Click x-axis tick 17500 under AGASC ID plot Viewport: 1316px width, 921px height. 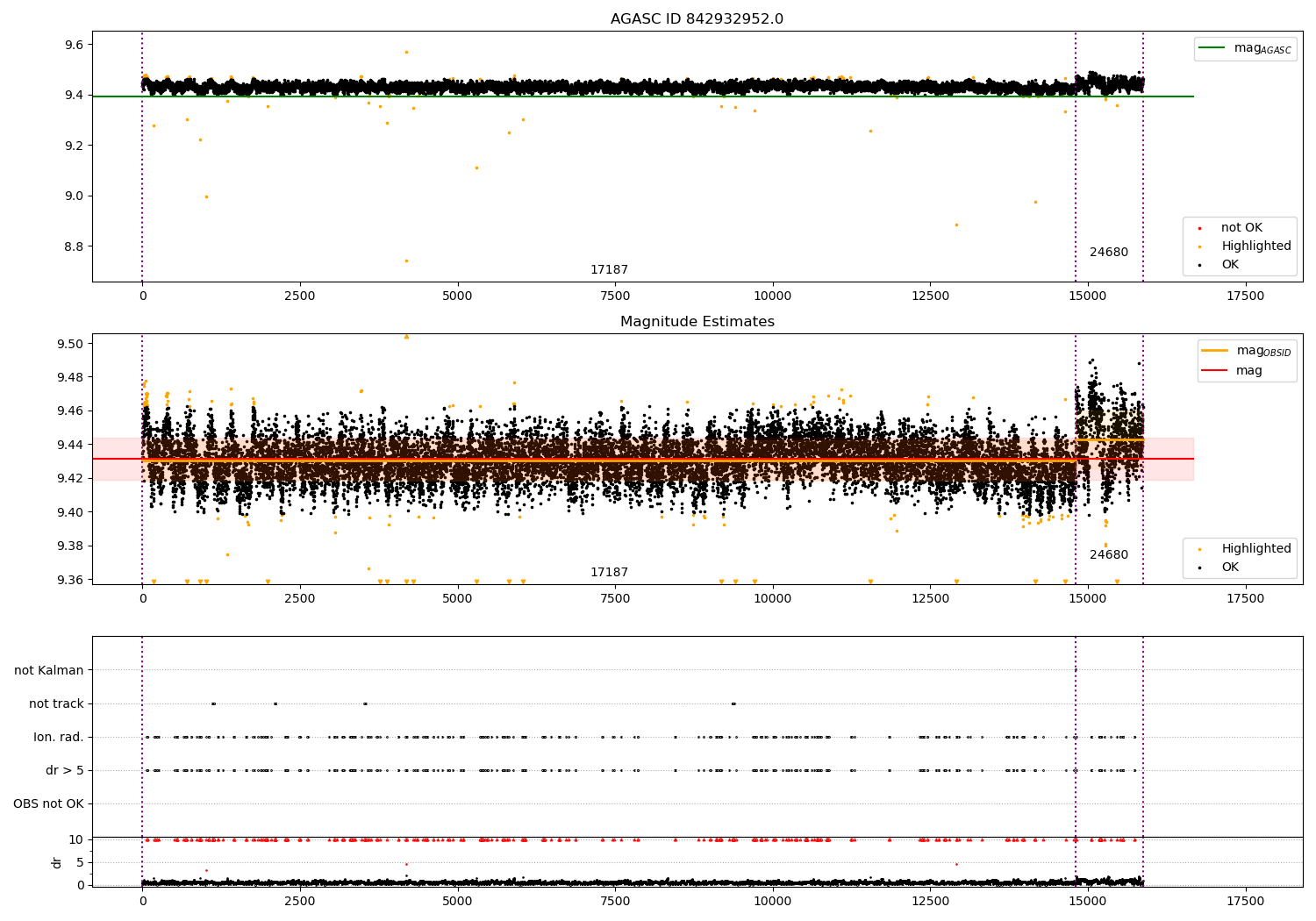1245,296
